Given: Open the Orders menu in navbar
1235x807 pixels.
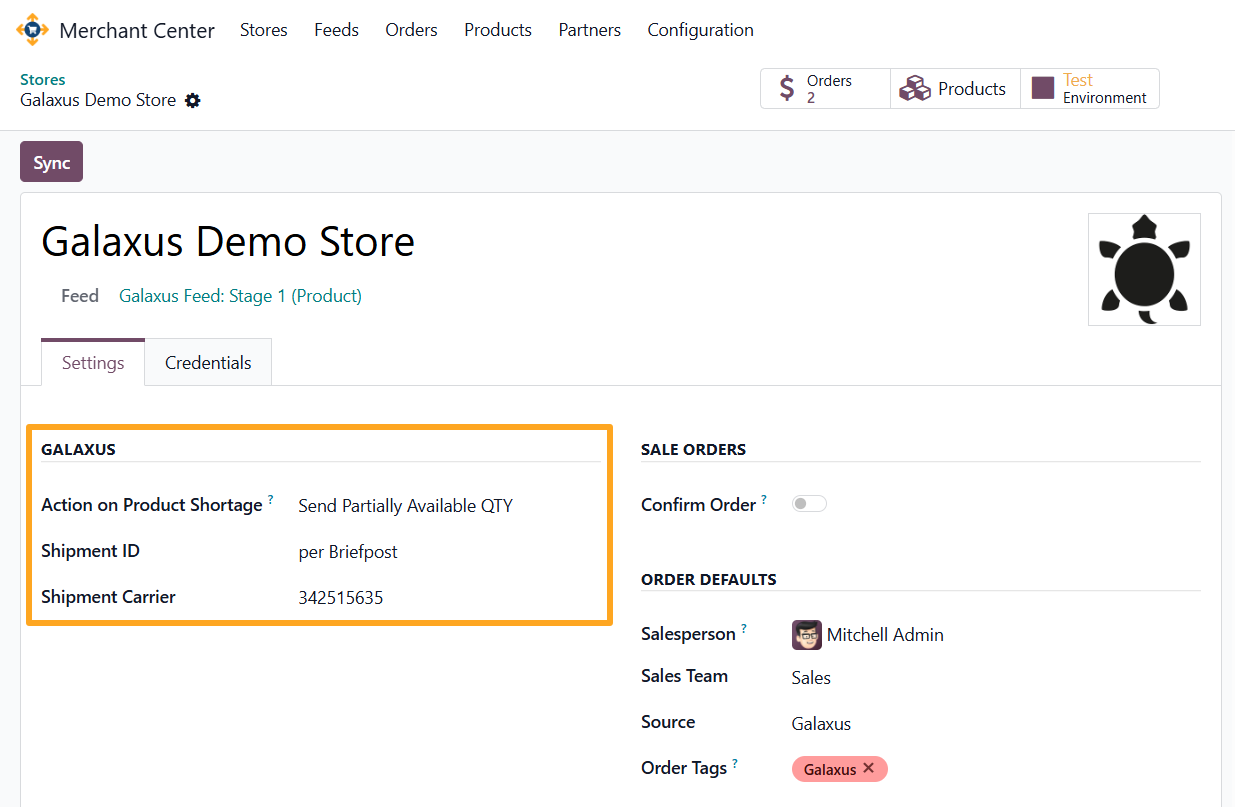Looking at the screenshot, I should (x=411, y=30).
